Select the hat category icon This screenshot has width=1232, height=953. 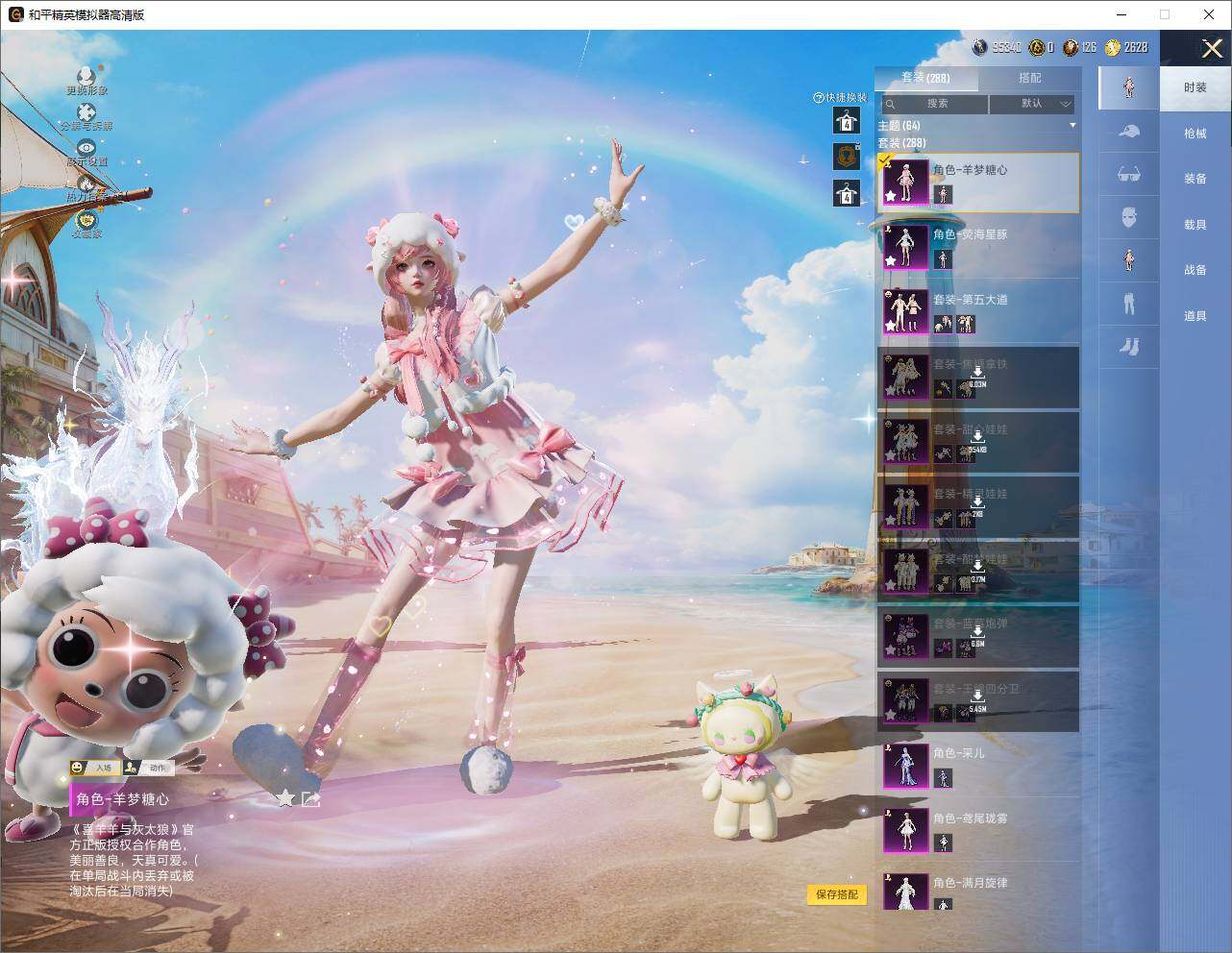1129,132
